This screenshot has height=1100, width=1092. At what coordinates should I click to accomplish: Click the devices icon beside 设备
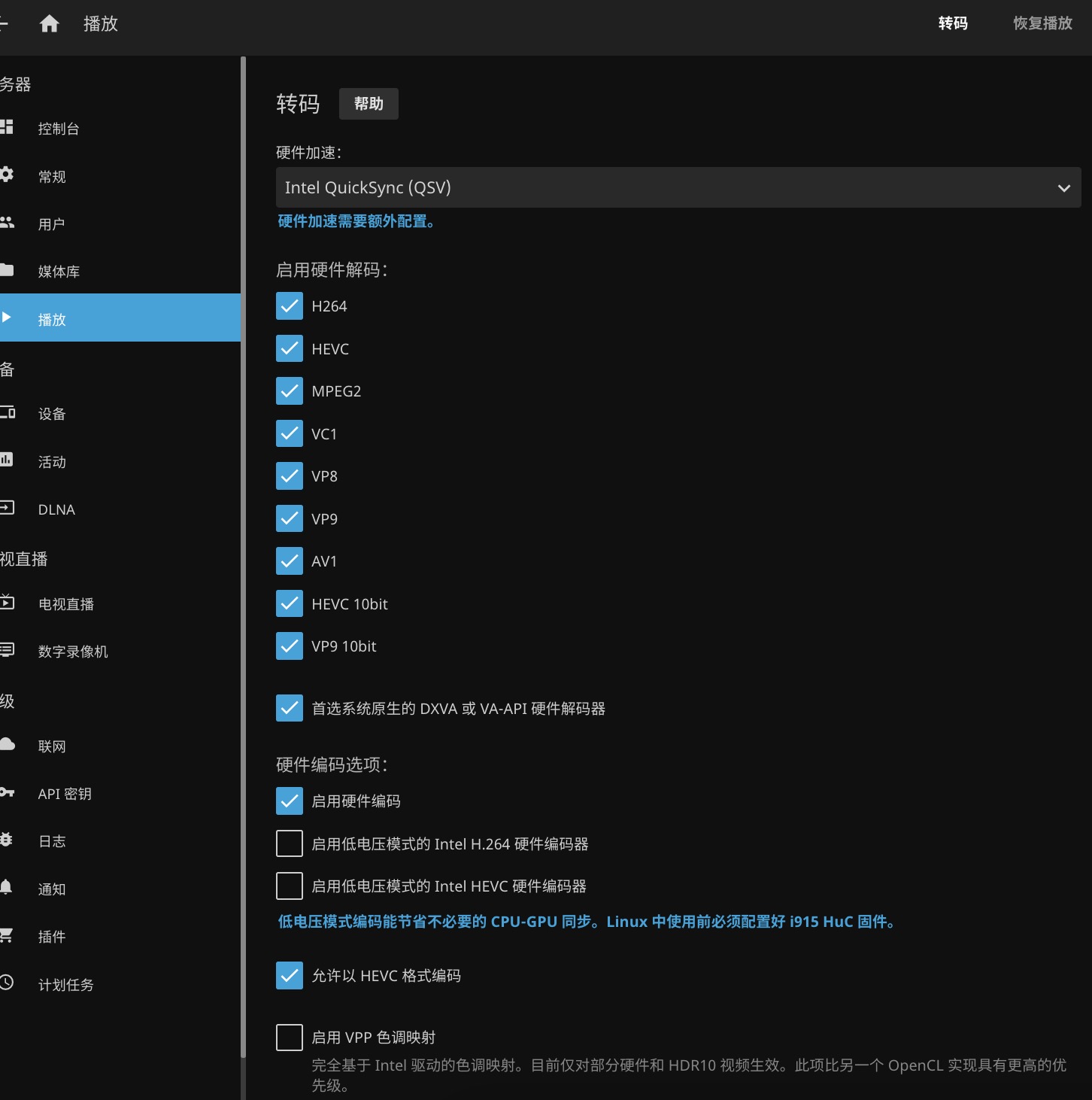(x=7, y=412)
